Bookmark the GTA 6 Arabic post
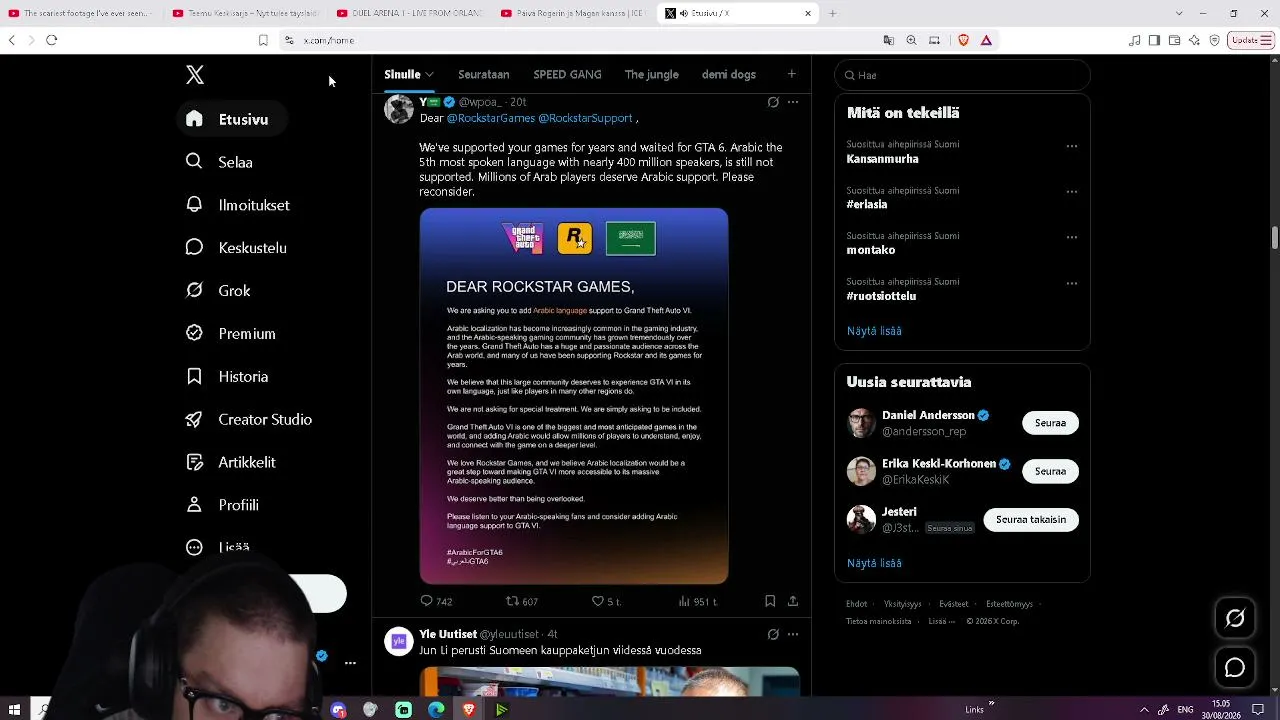 point(770,601)
